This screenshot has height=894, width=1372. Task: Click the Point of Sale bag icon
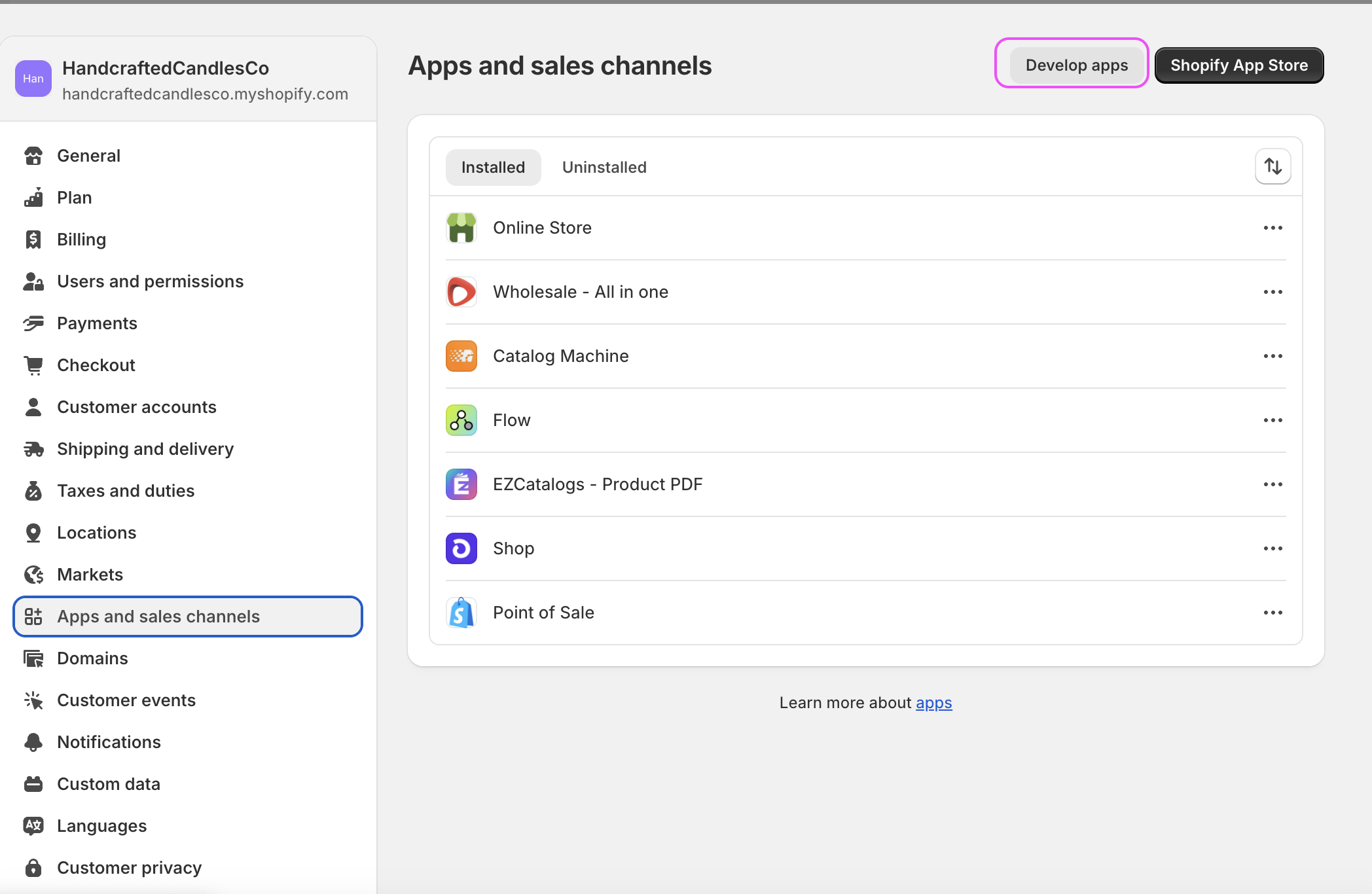[x=461, y=613]
